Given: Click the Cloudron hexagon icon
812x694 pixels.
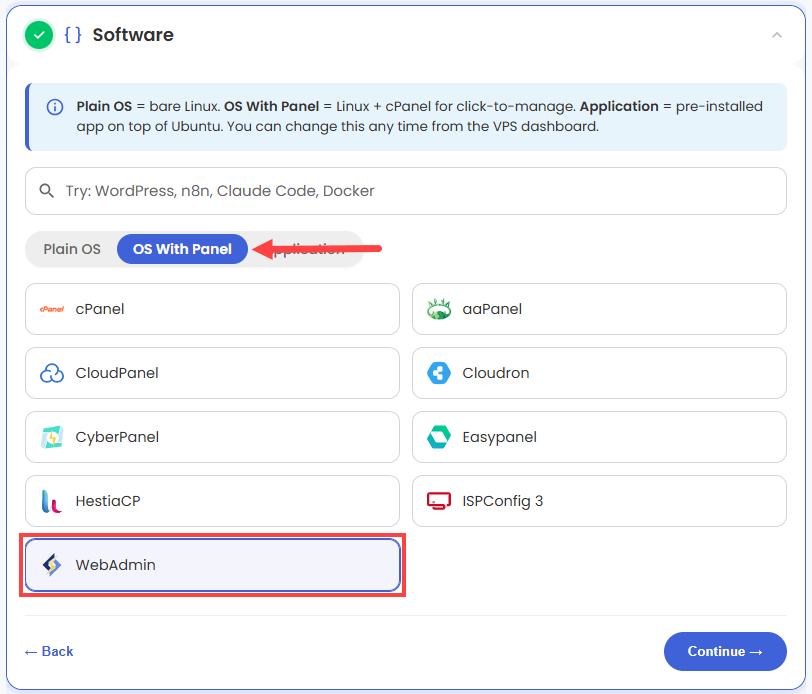Looking at the screenshot, I should 439,373.
